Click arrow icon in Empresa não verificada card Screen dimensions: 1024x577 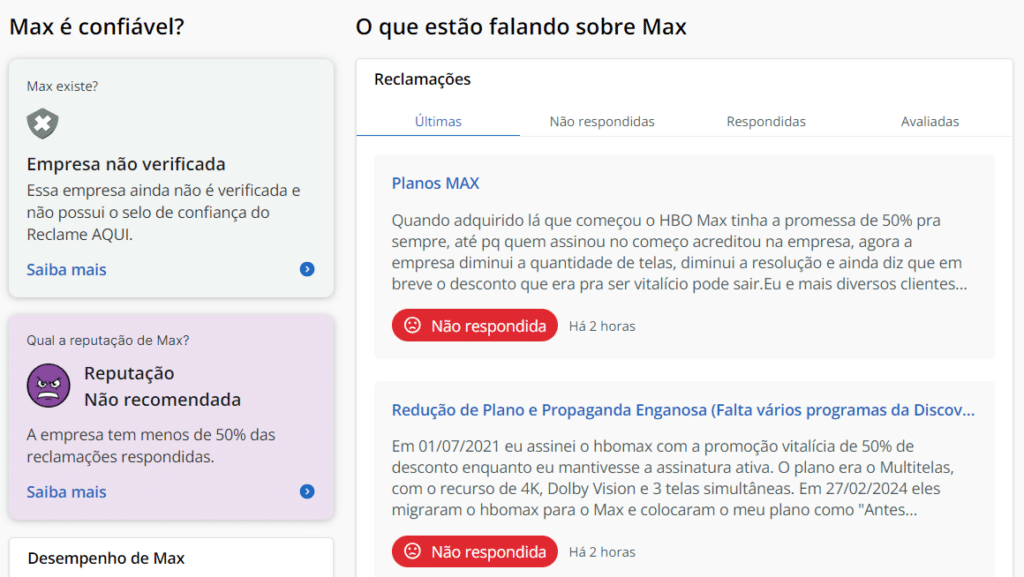307,269
